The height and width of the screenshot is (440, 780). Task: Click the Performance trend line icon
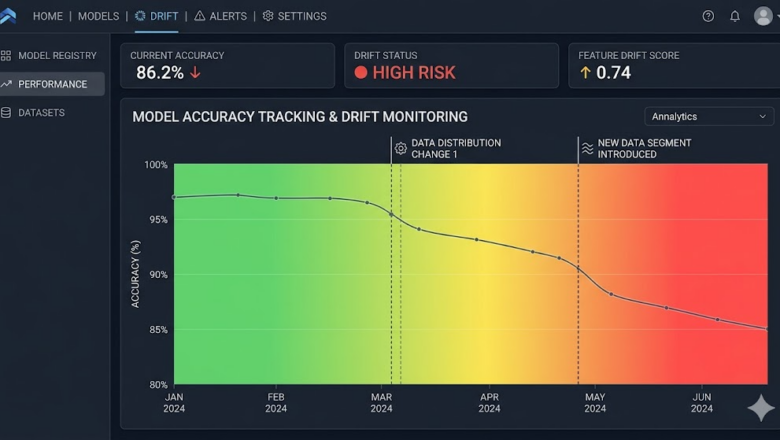click(x=6, y=84)
